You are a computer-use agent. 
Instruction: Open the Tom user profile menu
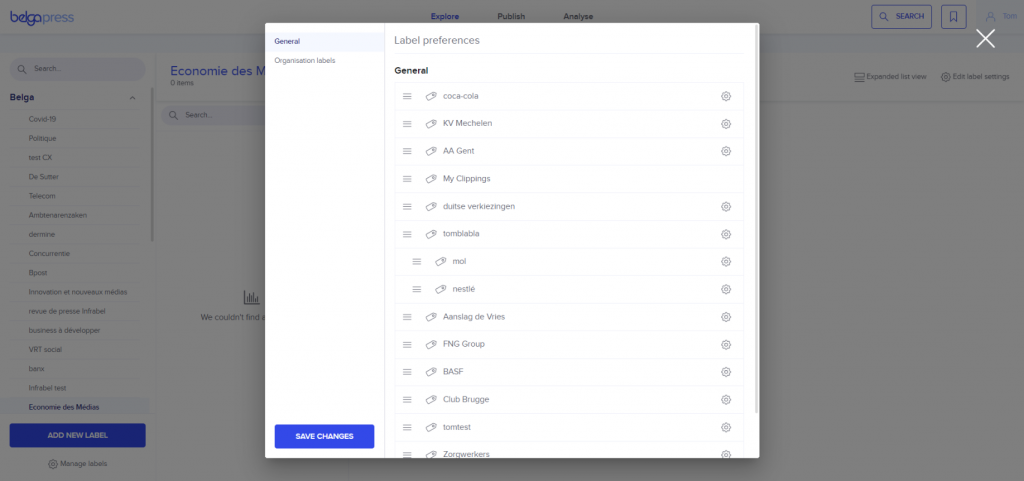tap(1000, 16)
